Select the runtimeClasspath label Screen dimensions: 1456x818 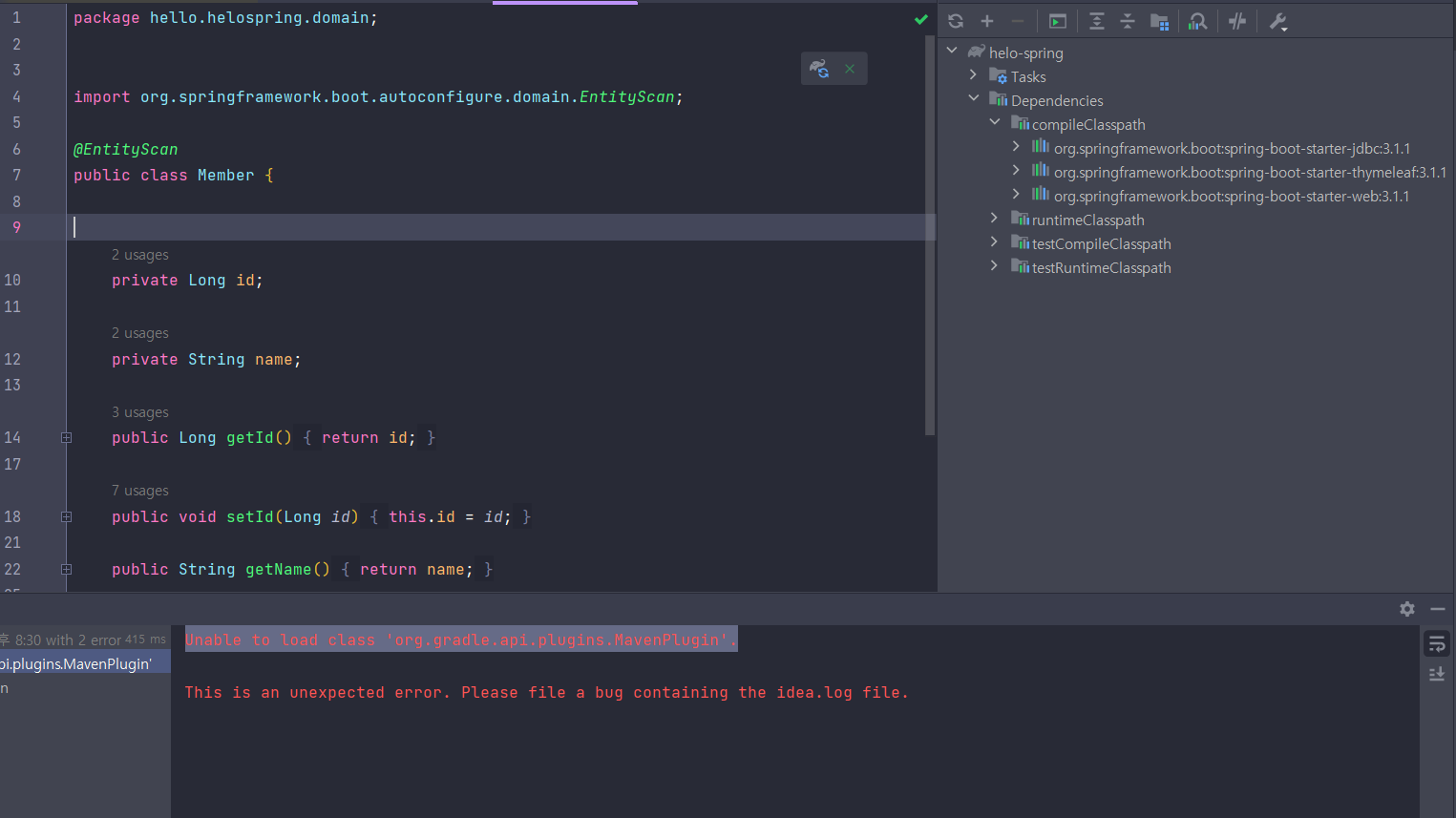pos(1088,220)
